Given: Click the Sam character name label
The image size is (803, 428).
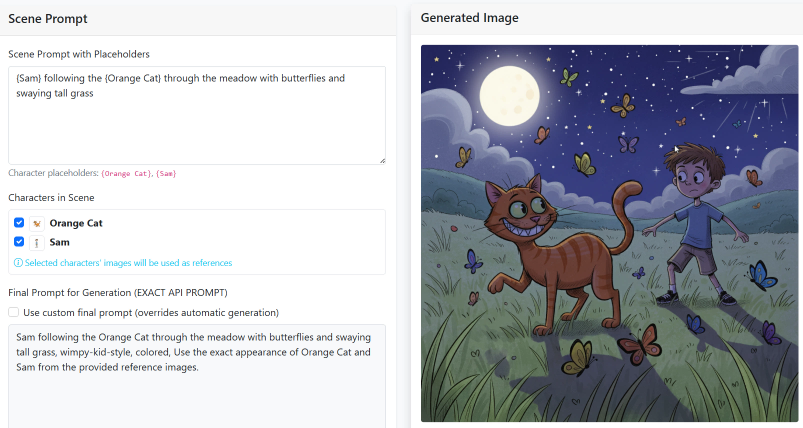Looking at the screenshot, I should (x=61, y=242).
